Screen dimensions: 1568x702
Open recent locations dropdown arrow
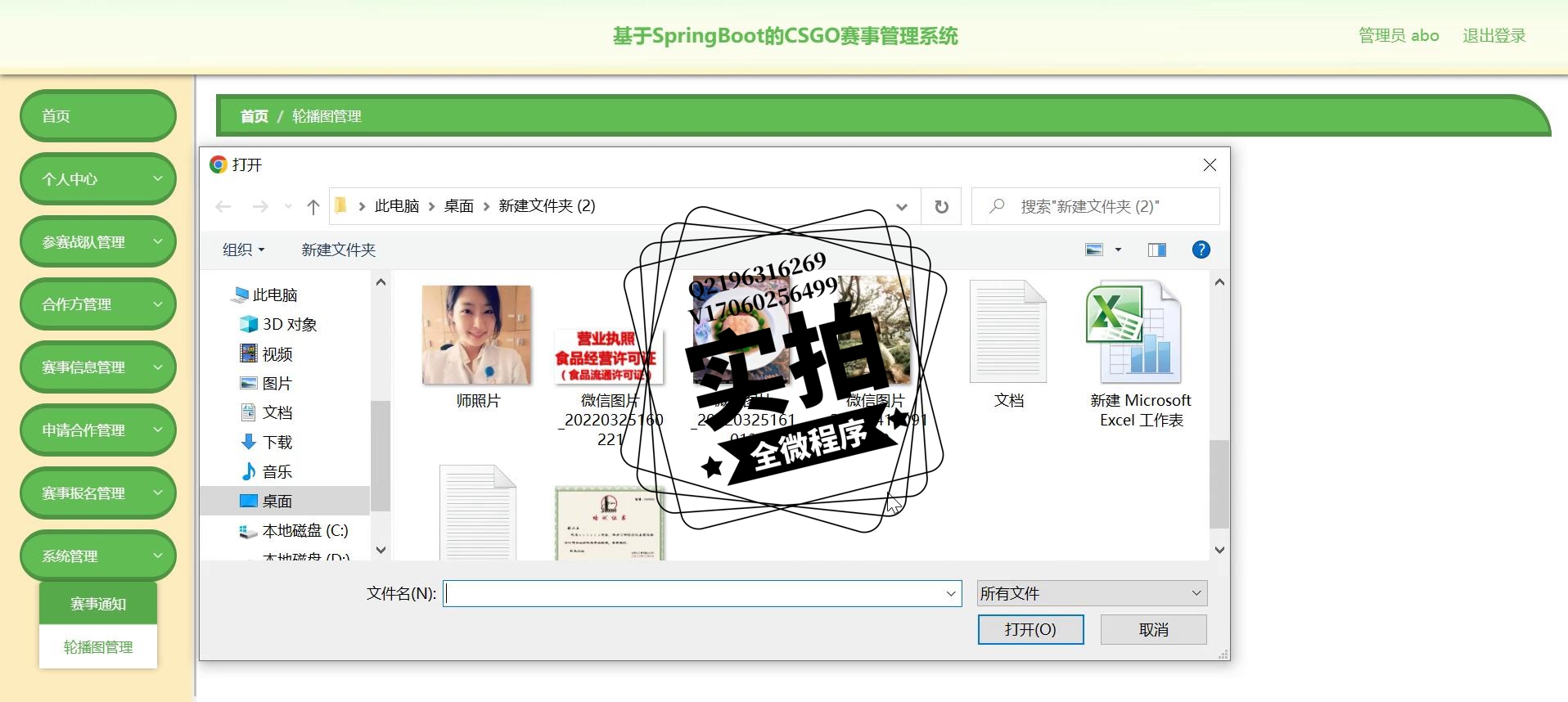pyautogui.click(x=287, y=207)
